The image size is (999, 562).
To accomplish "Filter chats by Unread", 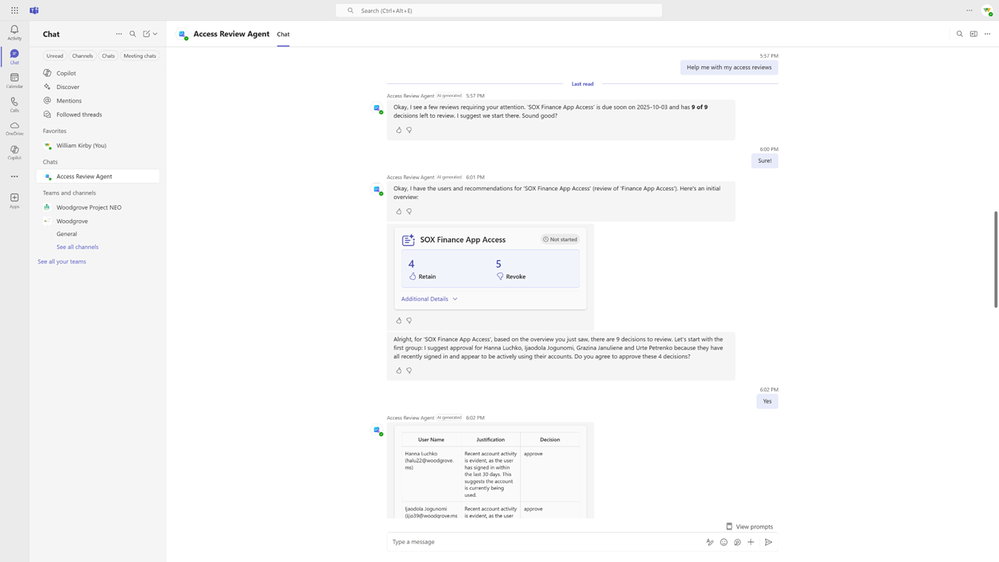I will 55,56.
